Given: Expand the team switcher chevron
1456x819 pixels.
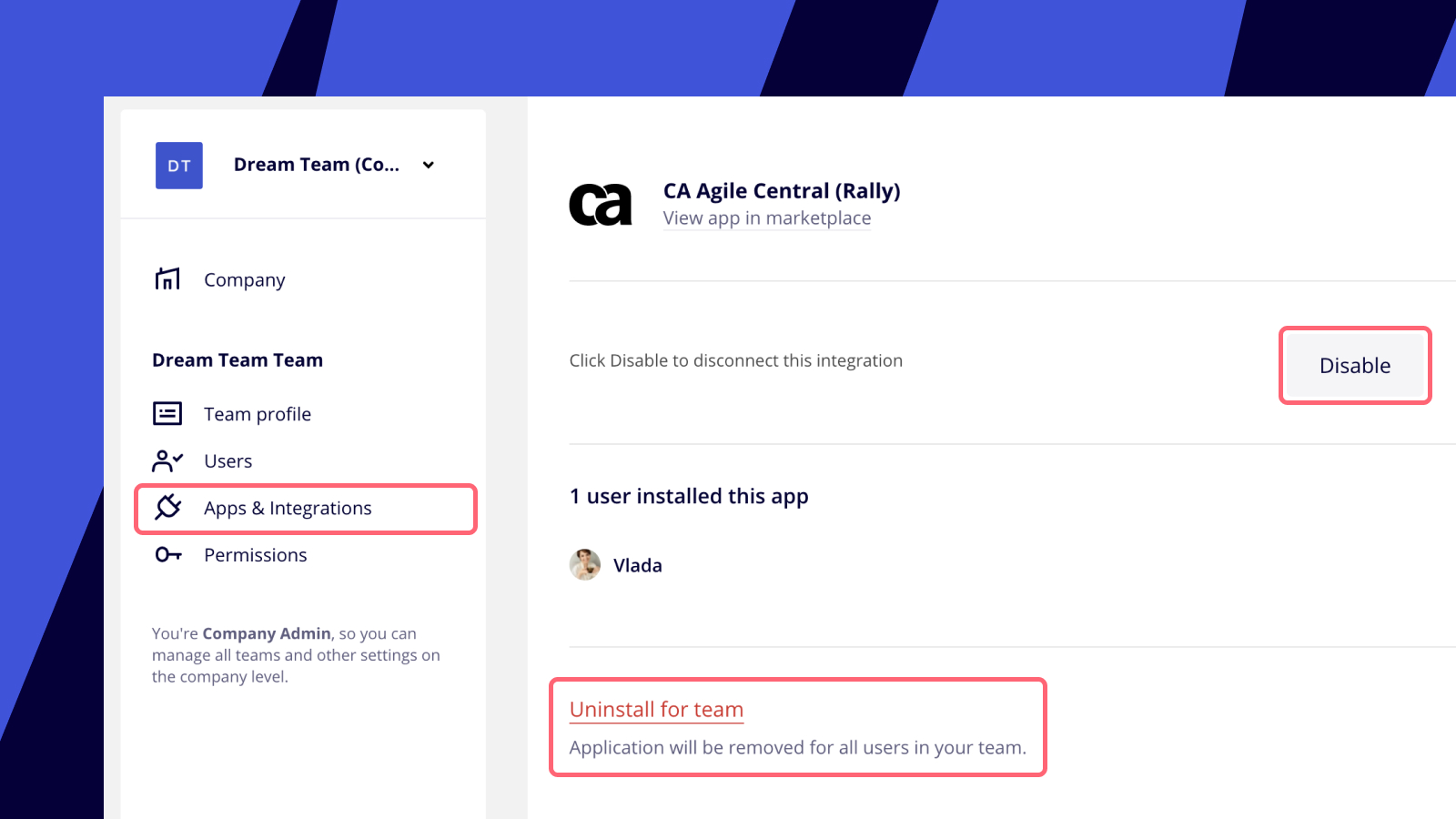Looking at the screenshot, I should coord(429,166).
